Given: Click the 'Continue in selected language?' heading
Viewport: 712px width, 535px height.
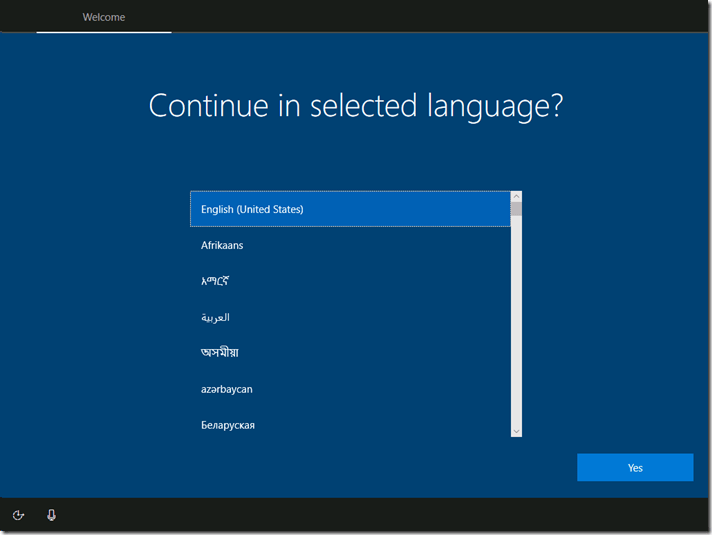Looking at the screenshot, I should (355, 106).
